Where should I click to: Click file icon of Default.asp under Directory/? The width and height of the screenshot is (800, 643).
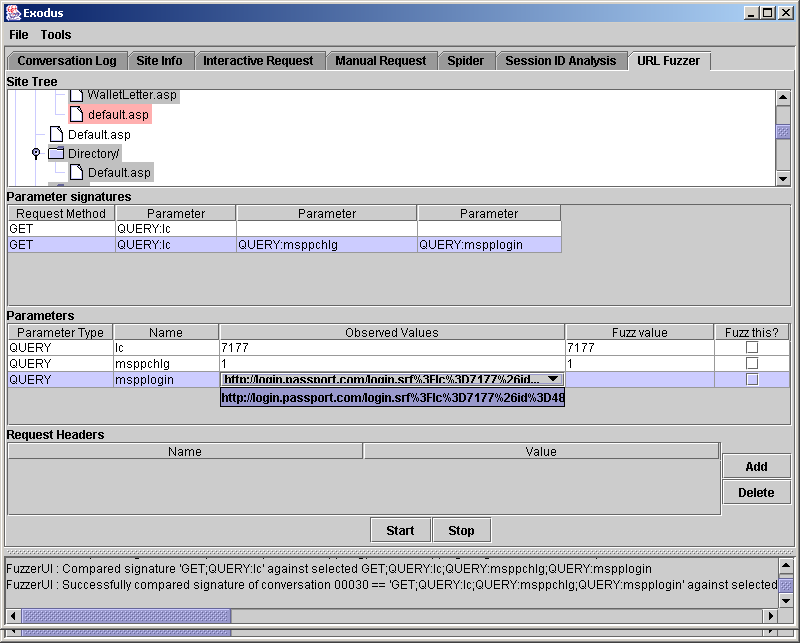(76, 173)
